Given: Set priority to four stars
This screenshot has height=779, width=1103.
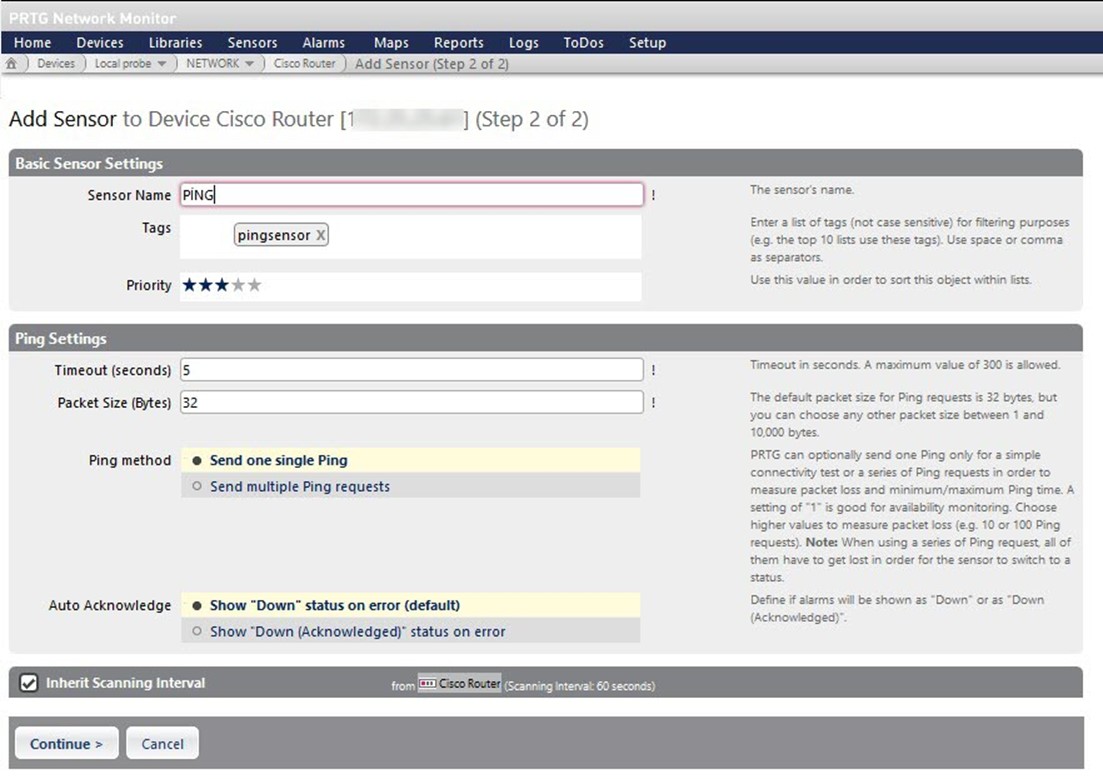Looking at the screenshot, I should [x=238, y=285].
